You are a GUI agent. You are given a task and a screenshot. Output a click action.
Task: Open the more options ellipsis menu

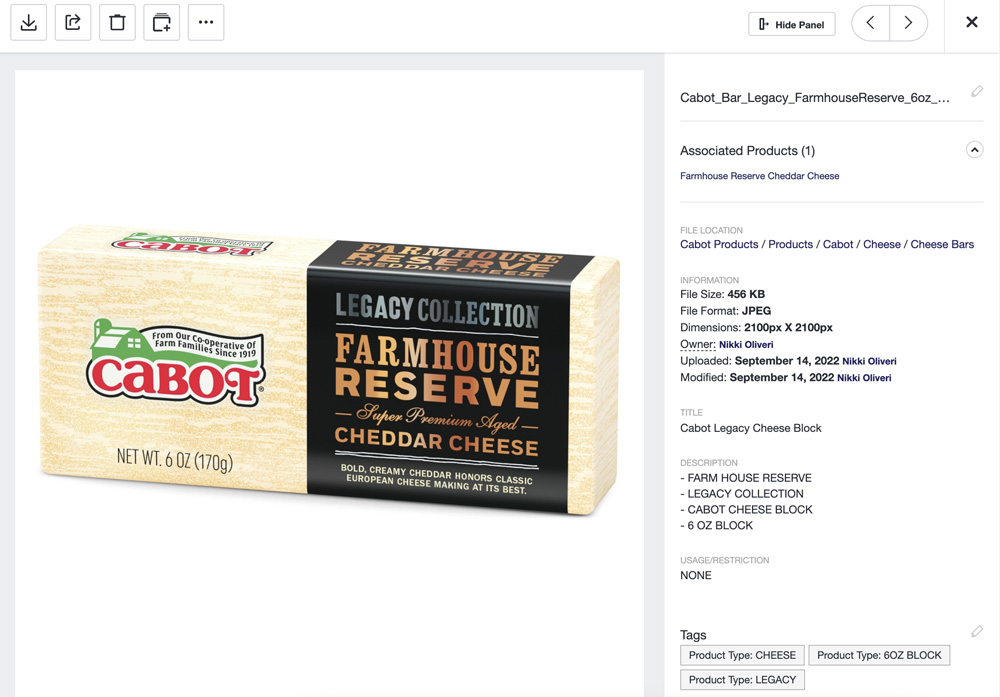[x=206, y=23]
